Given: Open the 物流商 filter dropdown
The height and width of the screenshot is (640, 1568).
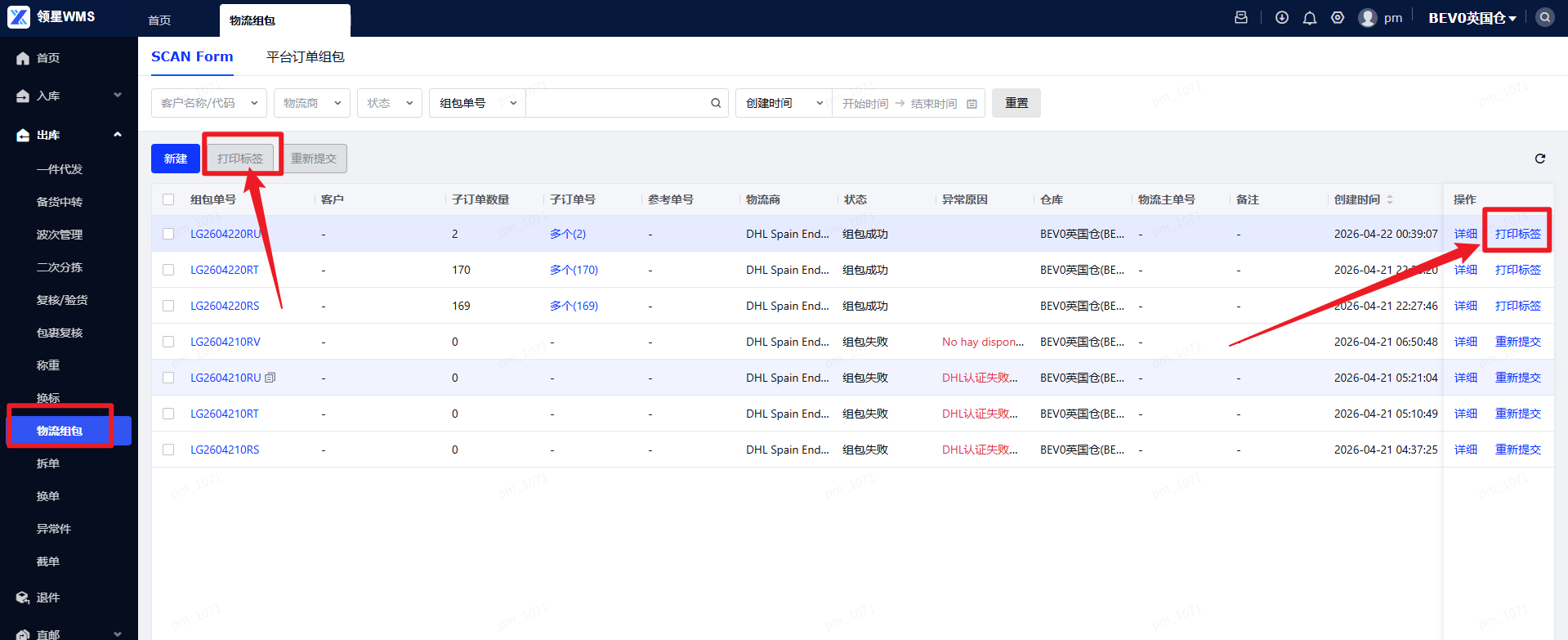Looking at the screenshot, I should (312, 103).
